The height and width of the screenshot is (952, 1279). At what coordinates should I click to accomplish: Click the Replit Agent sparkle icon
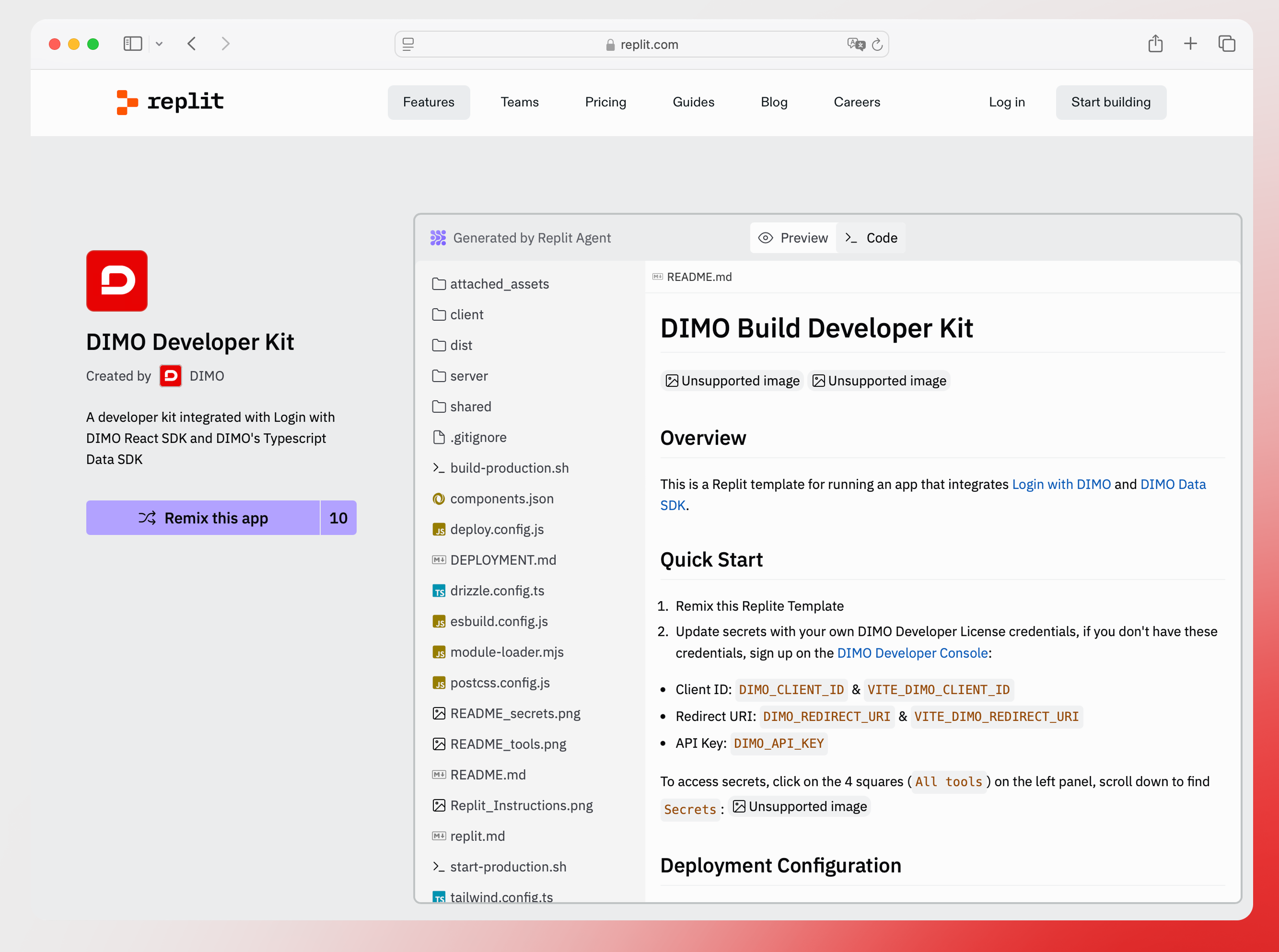[438, 237]
